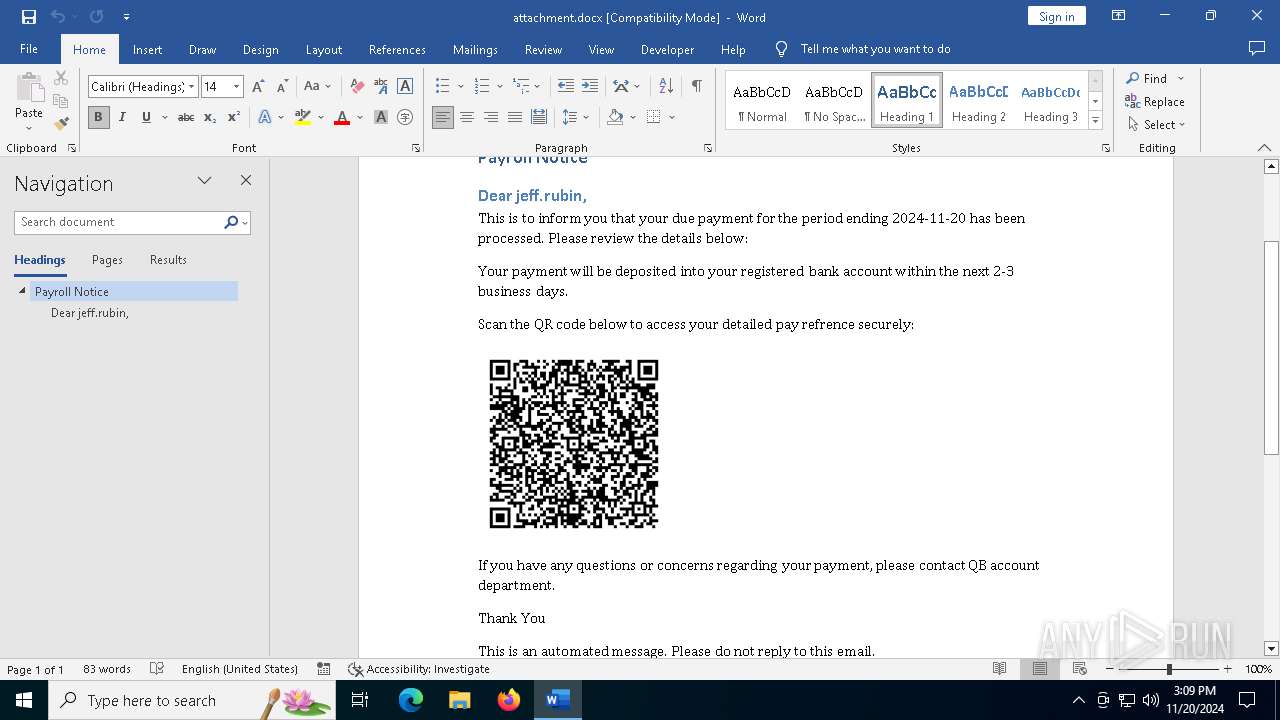Toggle Italic formatting

tap(122, 117)
